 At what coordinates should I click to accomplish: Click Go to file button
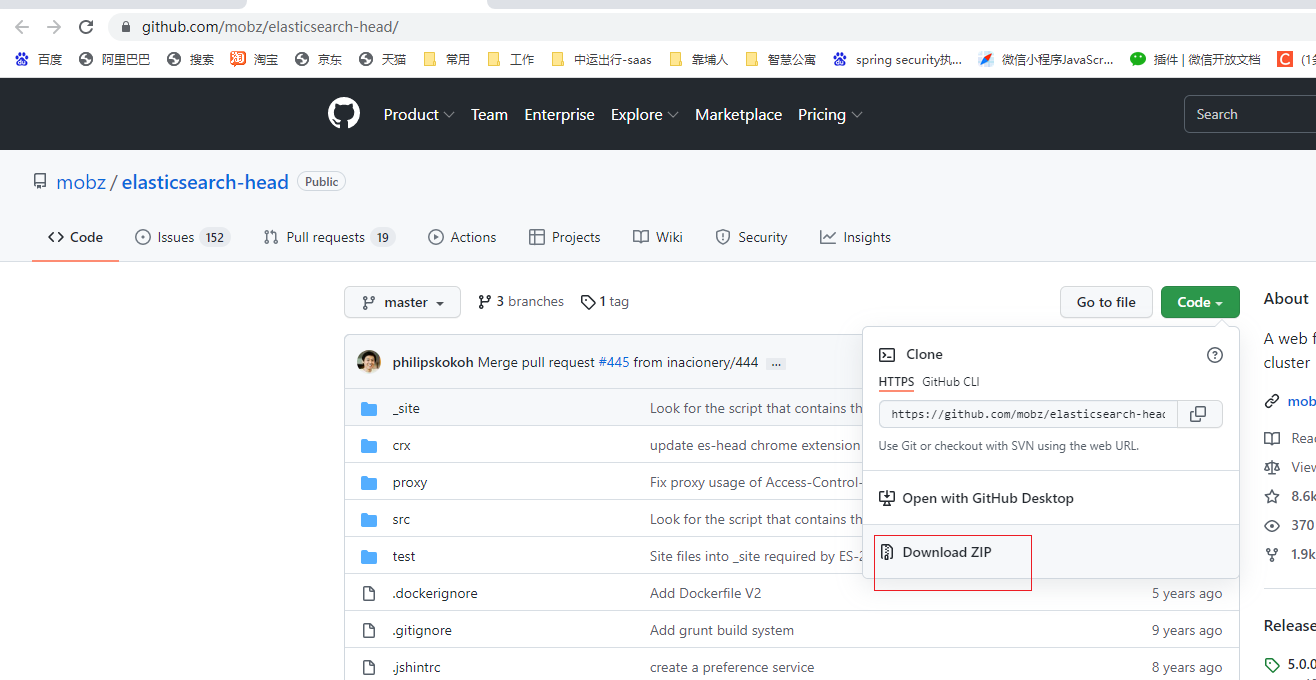[x=1106, y=302]
